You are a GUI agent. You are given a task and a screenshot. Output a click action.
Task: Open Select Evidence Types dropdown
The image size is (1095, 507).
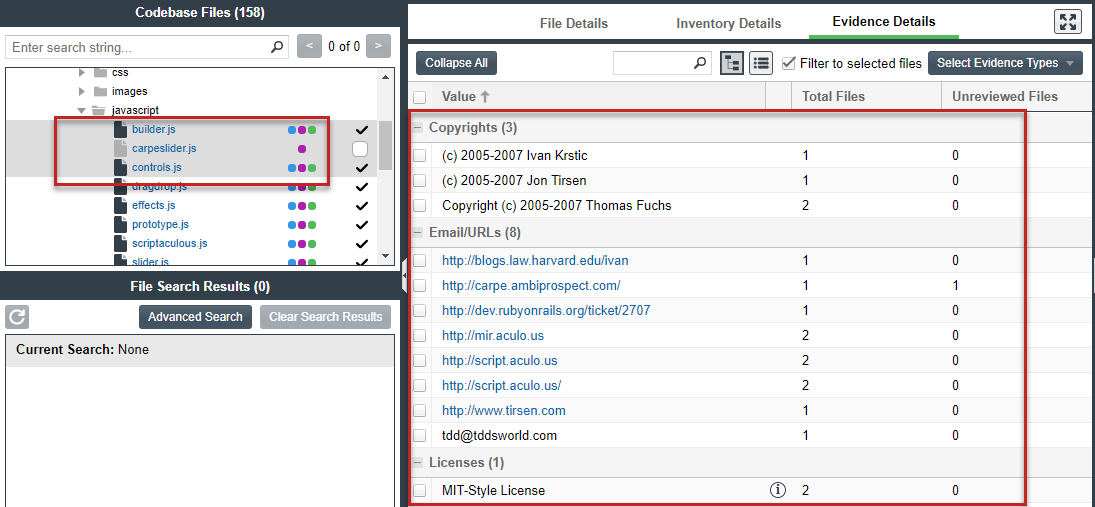tap(1005, 63)
